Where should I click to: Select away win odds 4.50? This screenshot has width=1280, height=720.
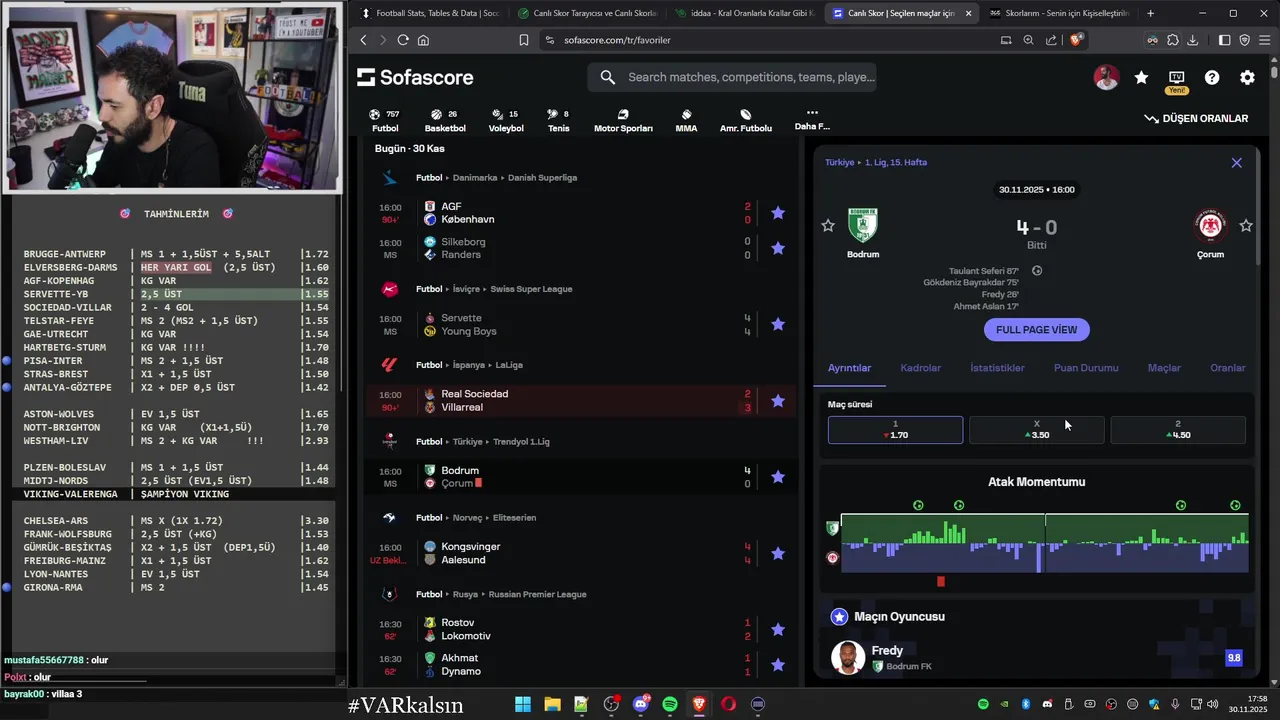click(x=1178, y=430)
